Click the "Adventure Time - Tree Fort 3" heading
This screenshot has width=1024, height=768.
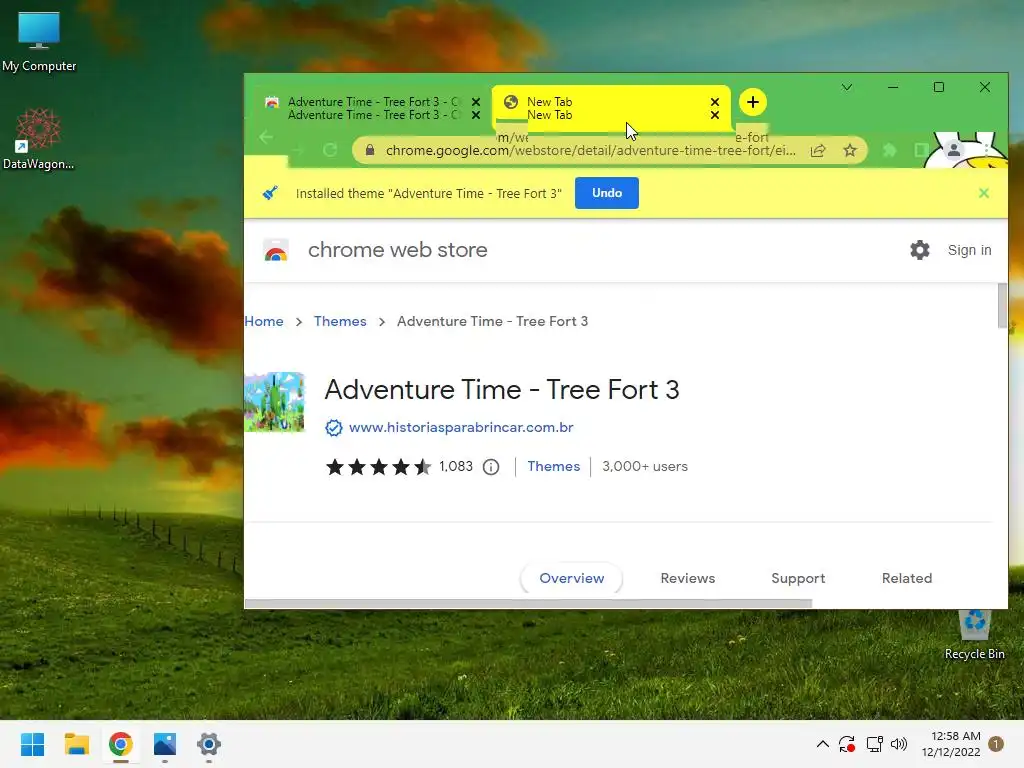[x=502, y=389]
